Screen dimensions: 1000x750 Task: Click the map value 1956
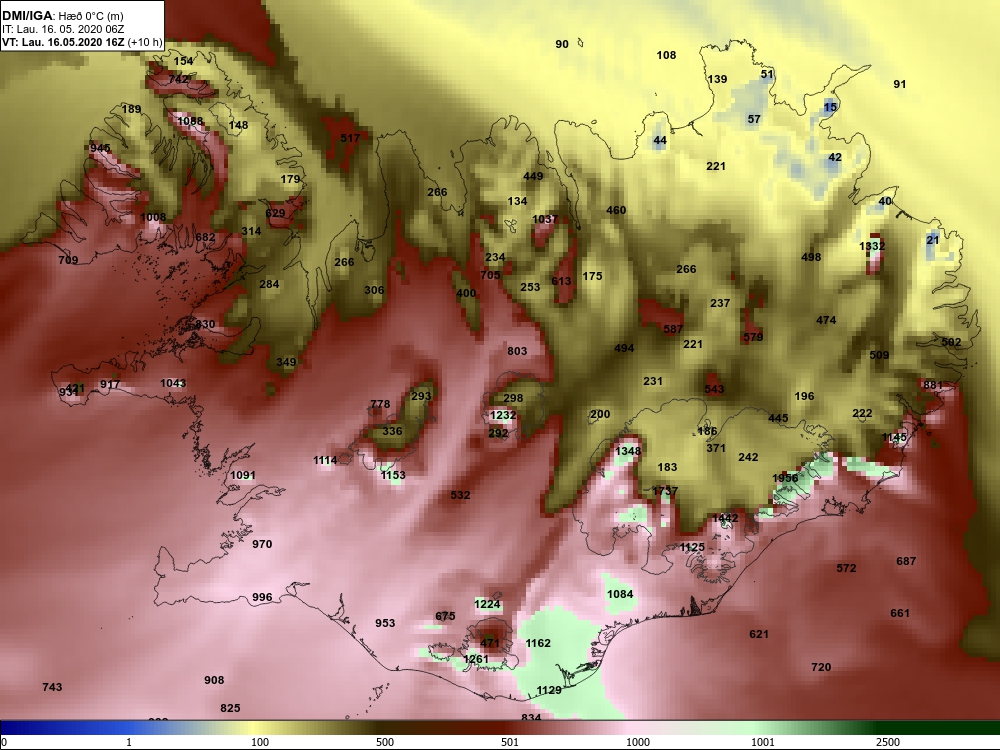pos(785,478)
